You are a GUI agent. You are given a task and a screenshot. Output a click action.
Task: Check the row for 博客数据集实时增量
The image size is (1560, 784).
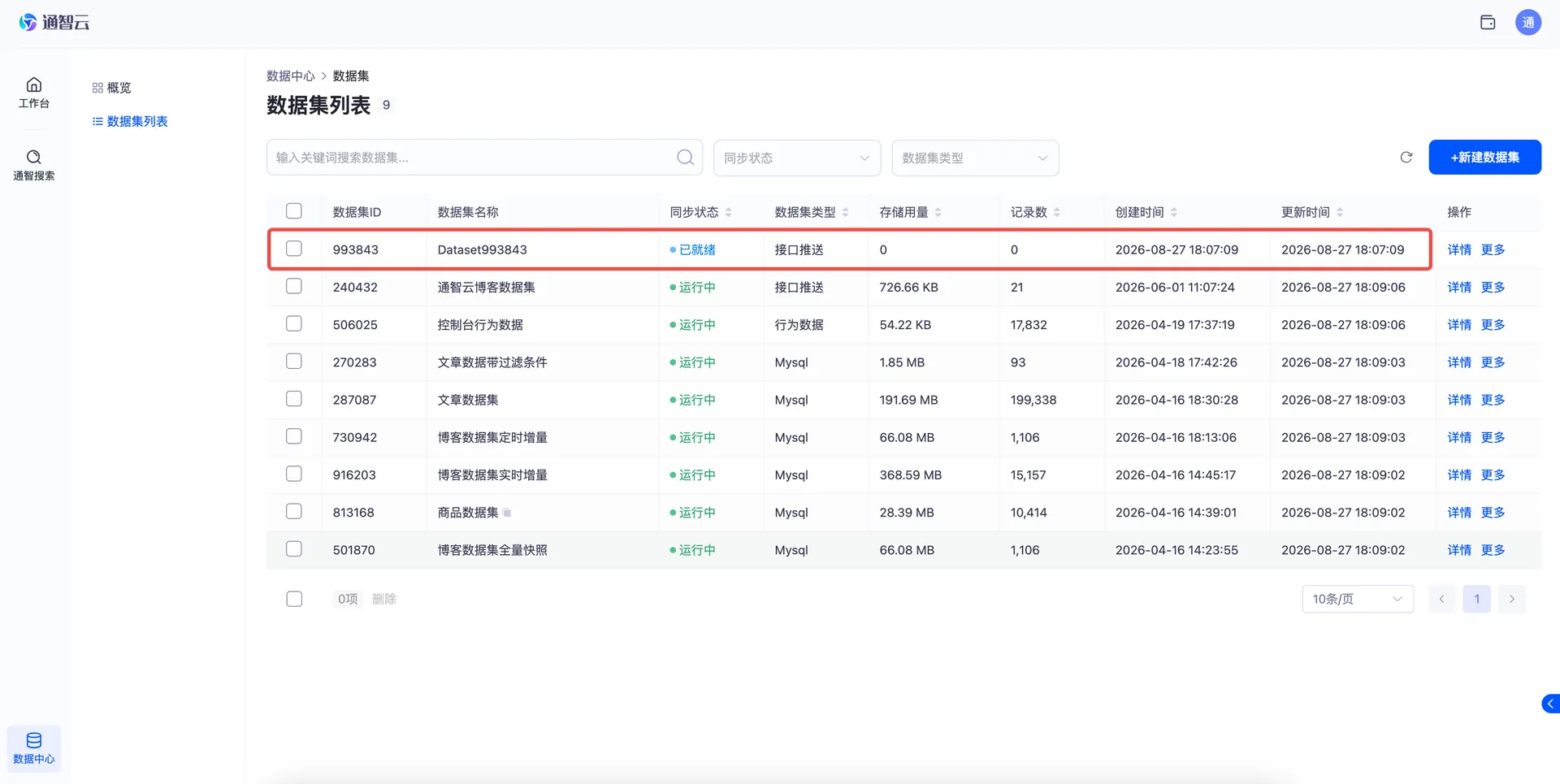(294, 474)
